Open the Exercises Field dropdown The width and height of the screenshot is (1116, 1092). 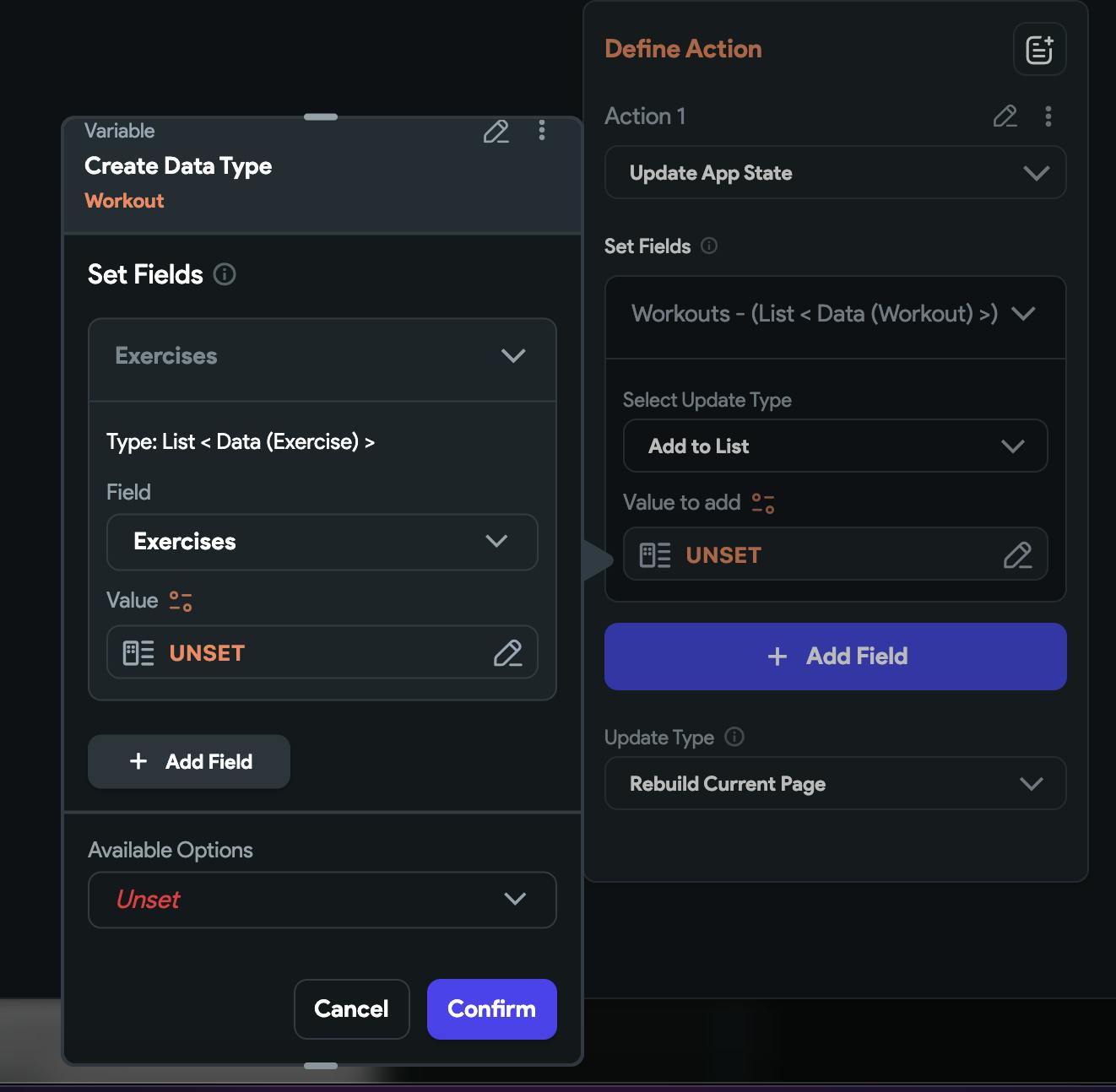[322, 542]
